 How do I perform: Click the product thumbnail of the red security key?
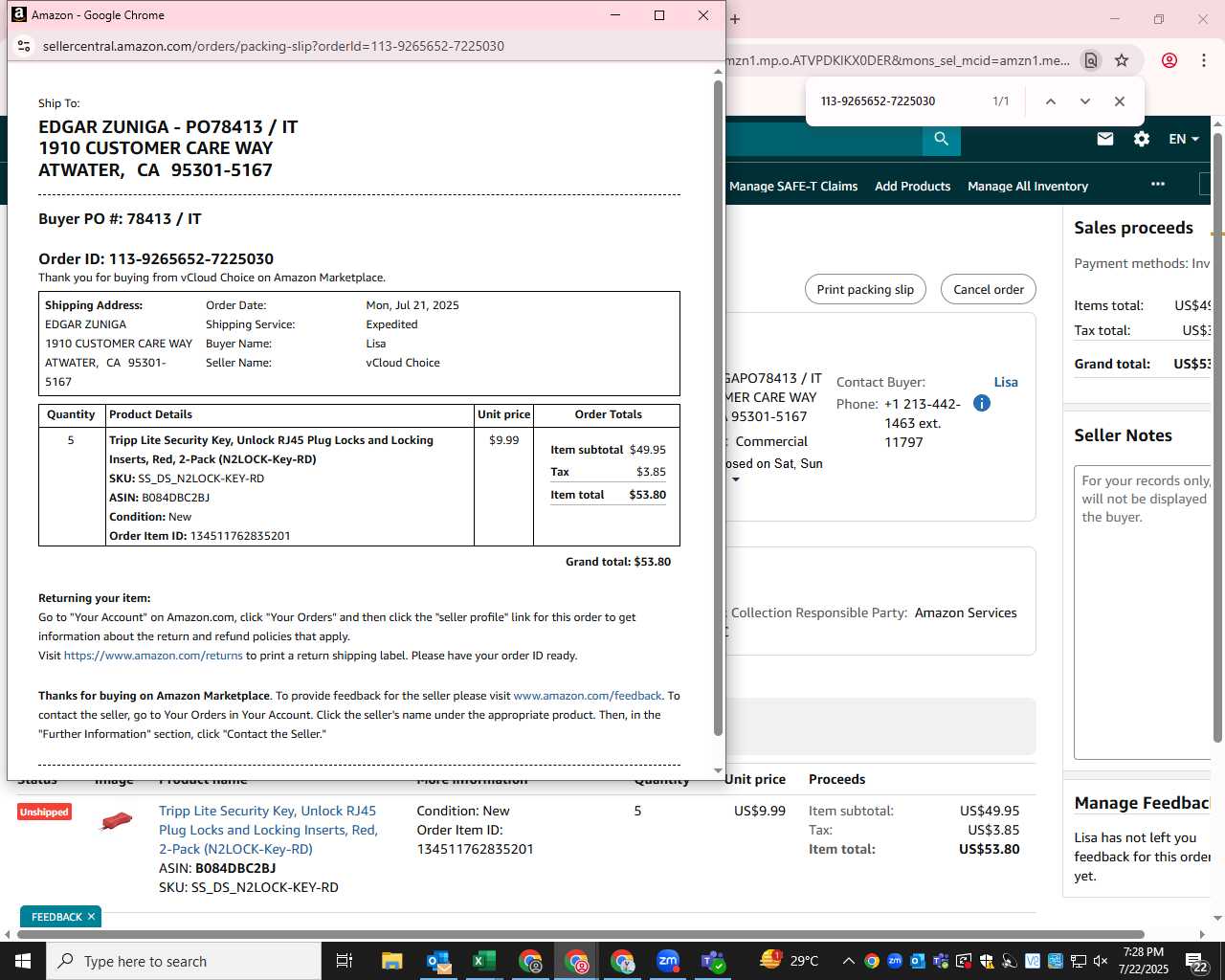116,821
